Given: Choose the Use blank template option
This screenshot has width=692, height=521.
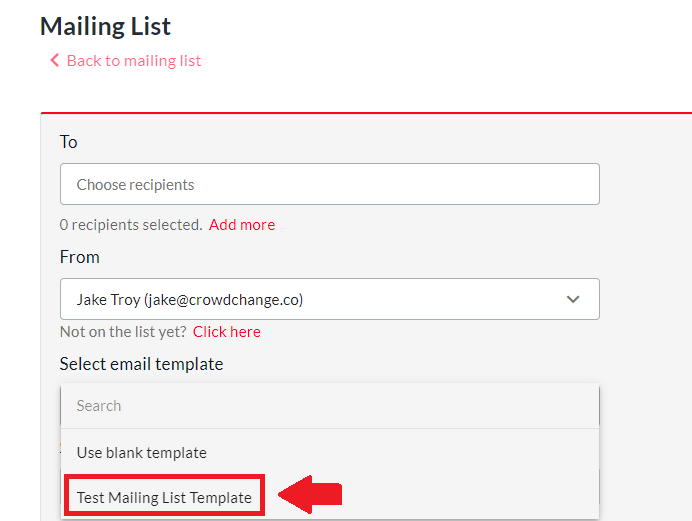Looking at the screenshot, I should click(x=142, y=453).
